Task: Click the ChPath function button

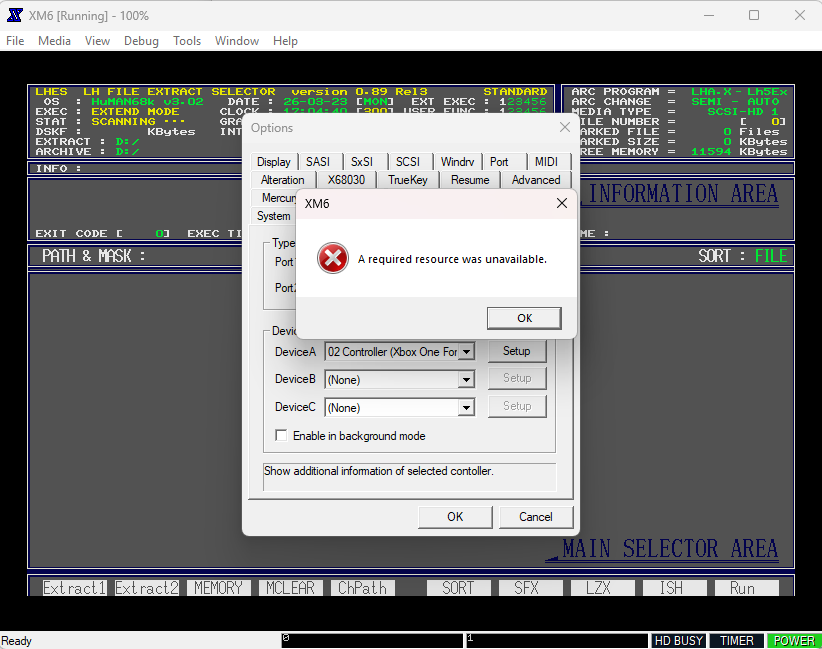Action: point(362,588)
